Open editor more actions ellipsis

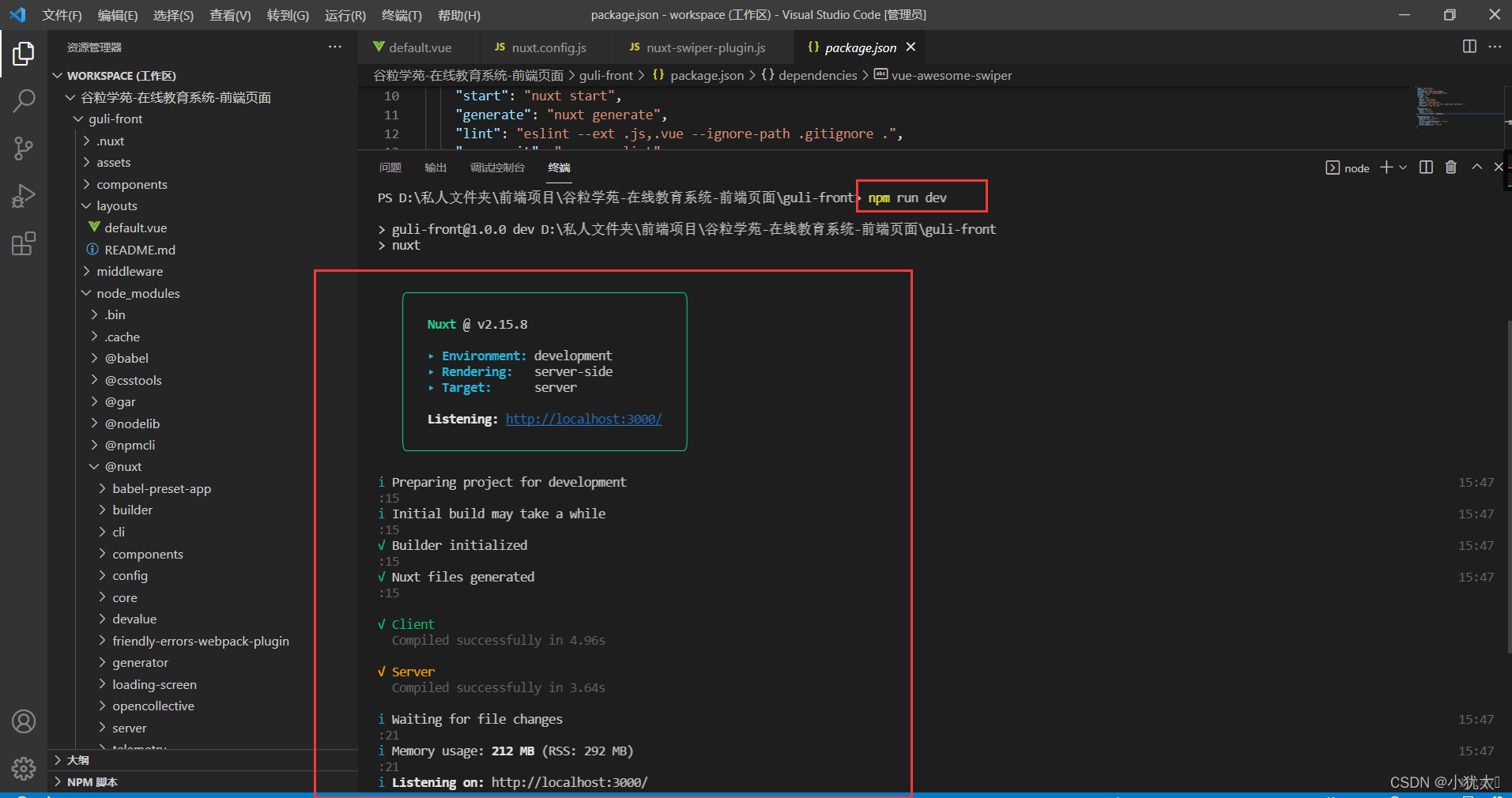click(1495, 47)
